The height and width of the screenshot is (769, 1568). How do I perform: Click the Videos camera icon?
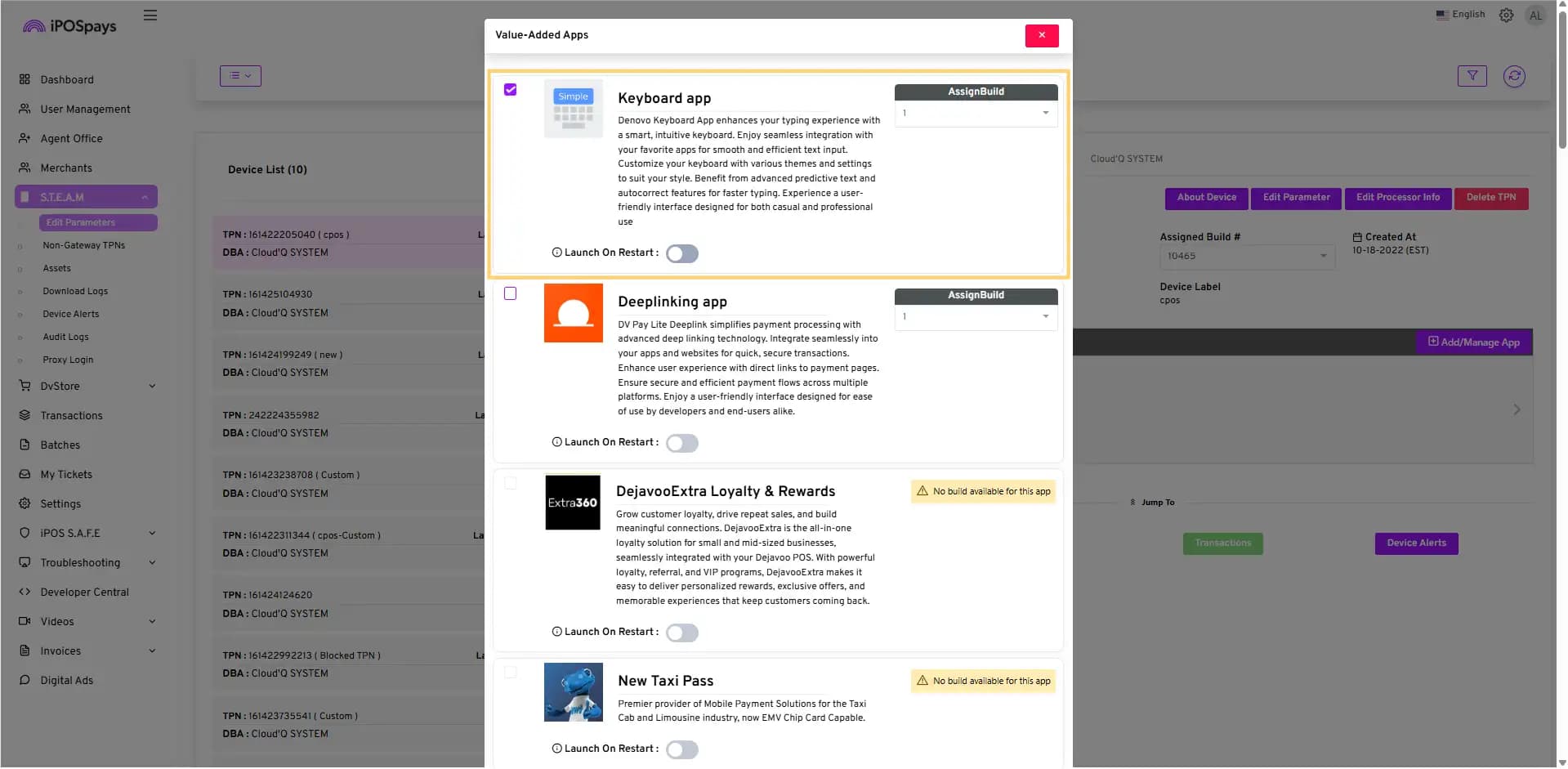click(25, 621)
